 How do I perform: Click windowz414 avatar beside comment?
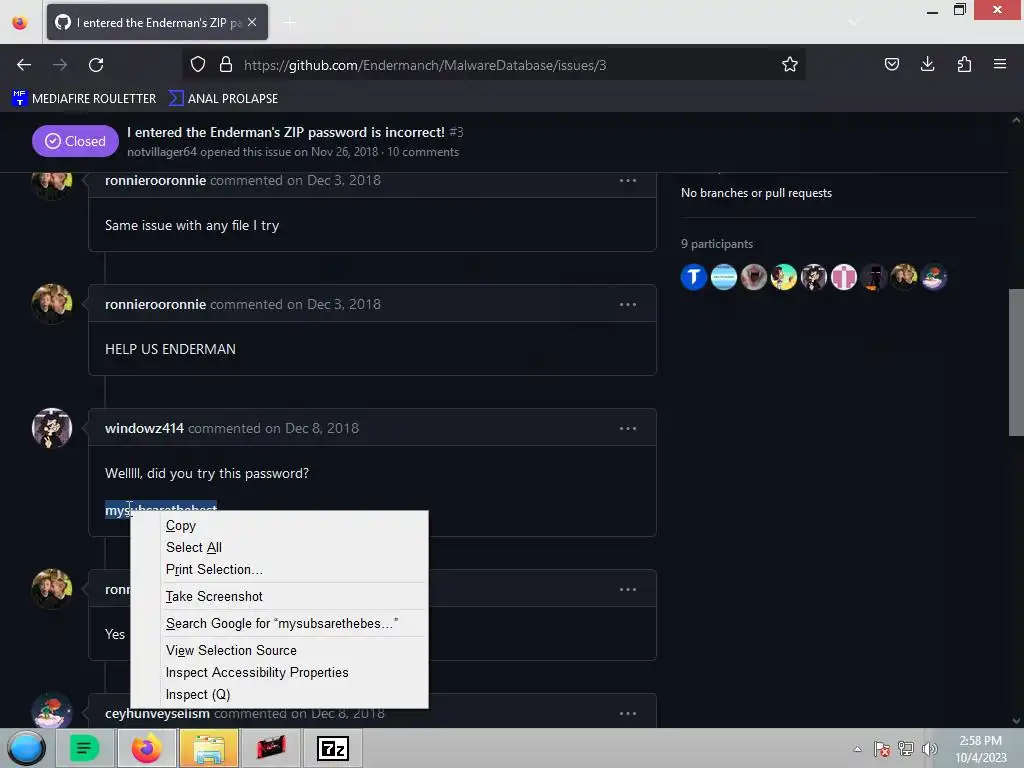pyautogui.click(x=52, y=428)
